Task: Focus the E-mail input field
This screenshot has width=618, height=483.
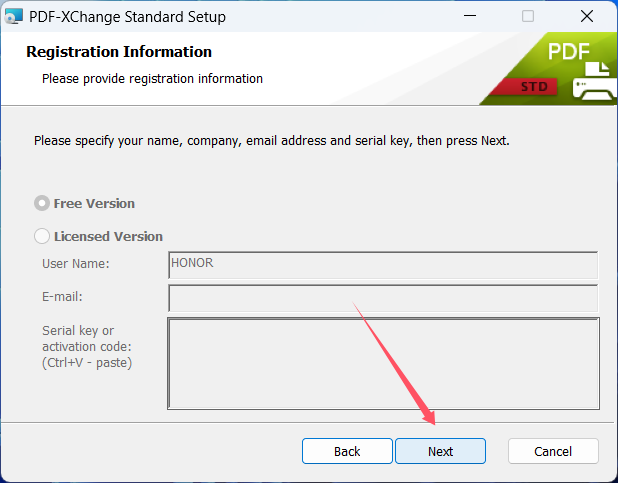Action: point(383,298)
